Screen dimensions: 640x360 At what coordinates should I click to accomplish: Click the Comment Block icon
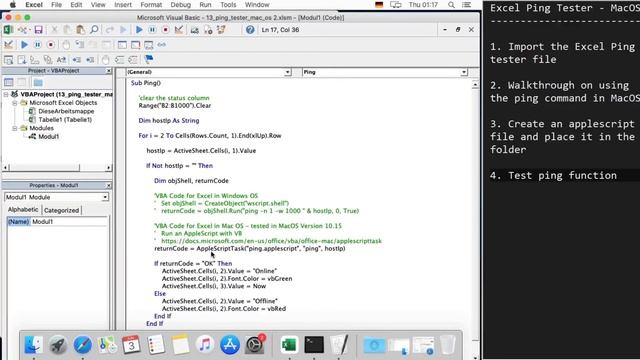(x=119, y=60)
